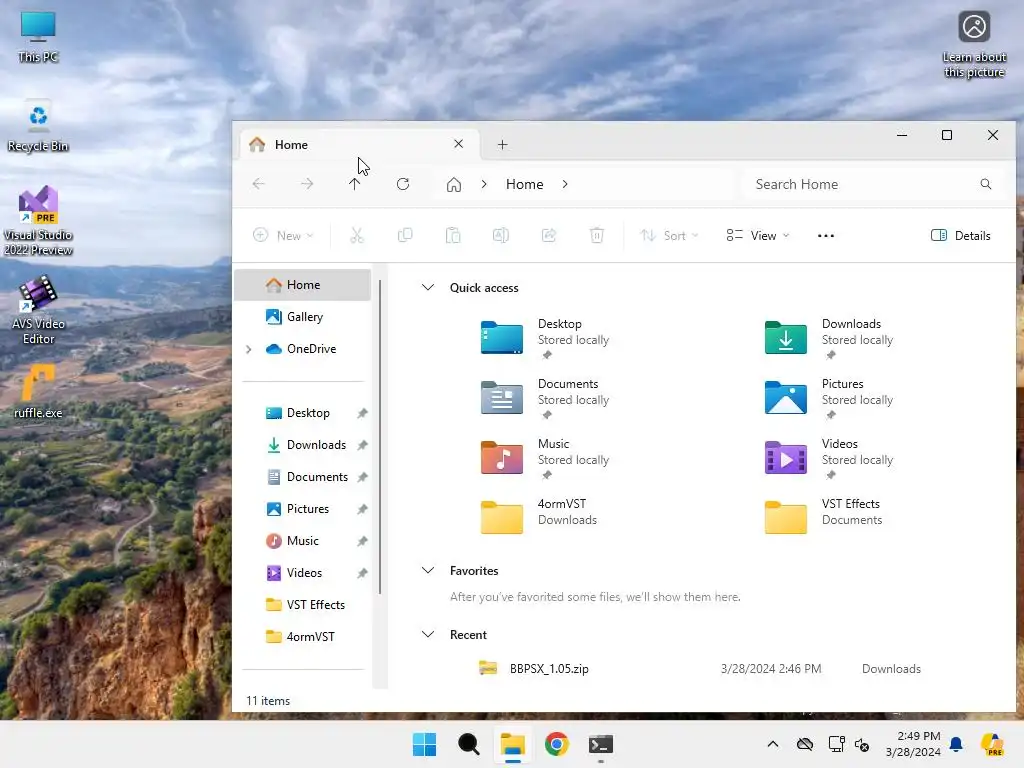Collapse the Favorites section
The width and height of the screenshot is (1024, 768).
coord(428,570)
